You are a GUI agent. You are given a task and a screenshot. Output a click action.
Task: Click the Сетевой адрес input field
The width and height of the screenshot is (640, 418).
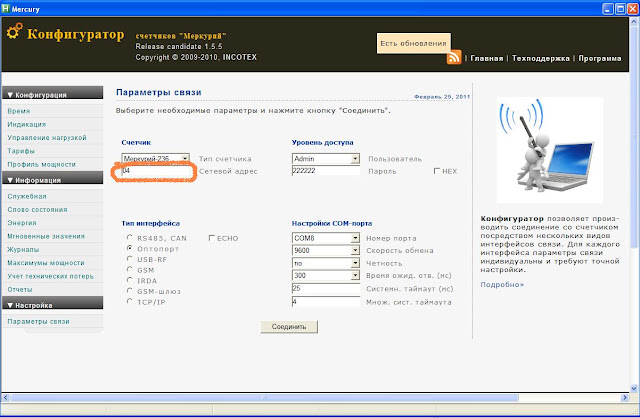coord(156,171)
